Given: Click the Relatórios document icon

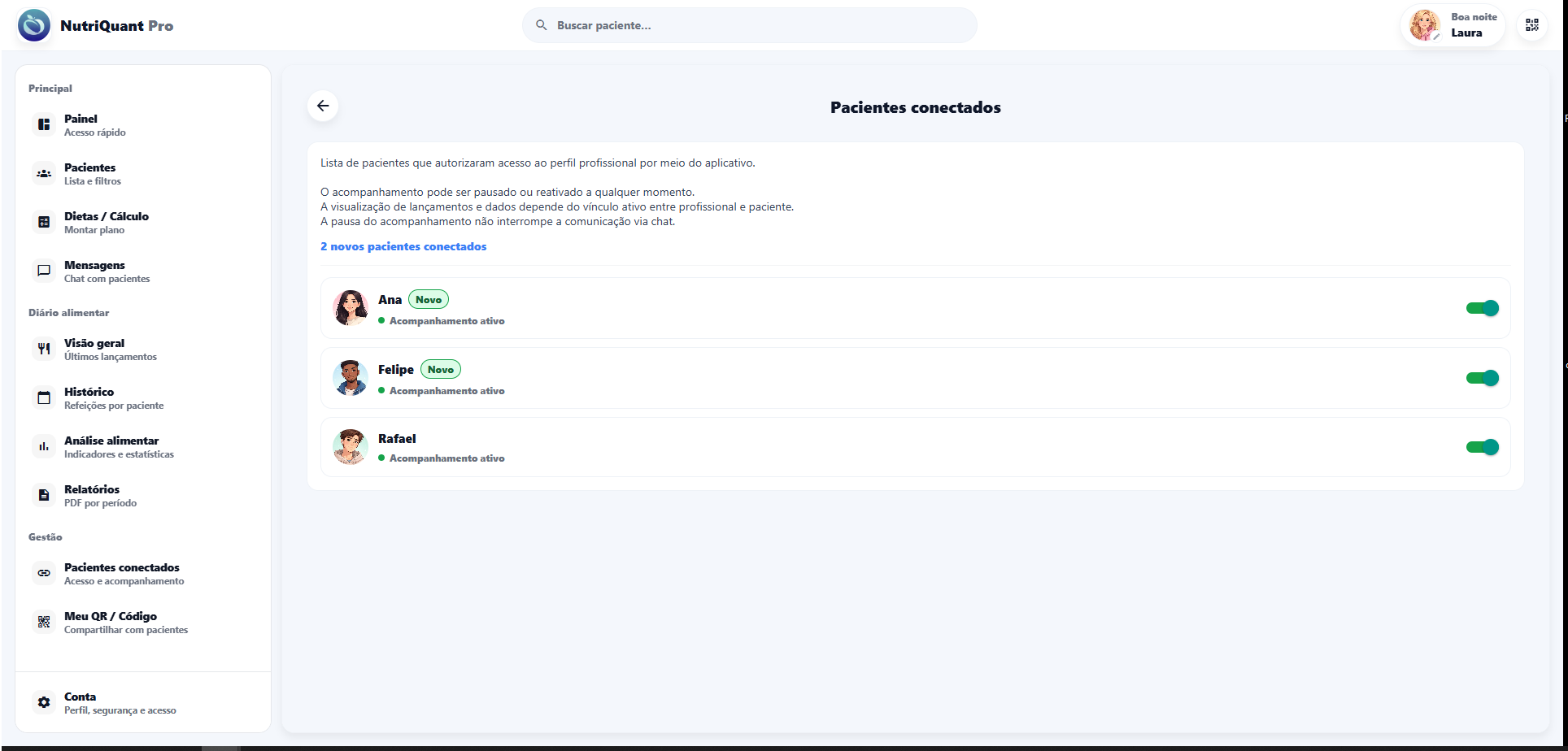Looking at the screenshot, I should point(44,495).
